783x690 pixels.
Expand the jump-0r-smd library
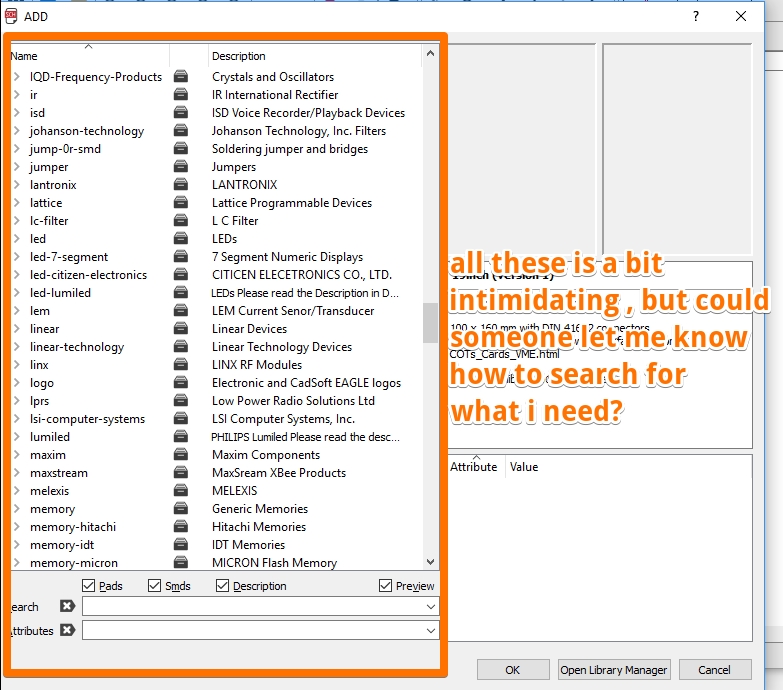(16, 148)
